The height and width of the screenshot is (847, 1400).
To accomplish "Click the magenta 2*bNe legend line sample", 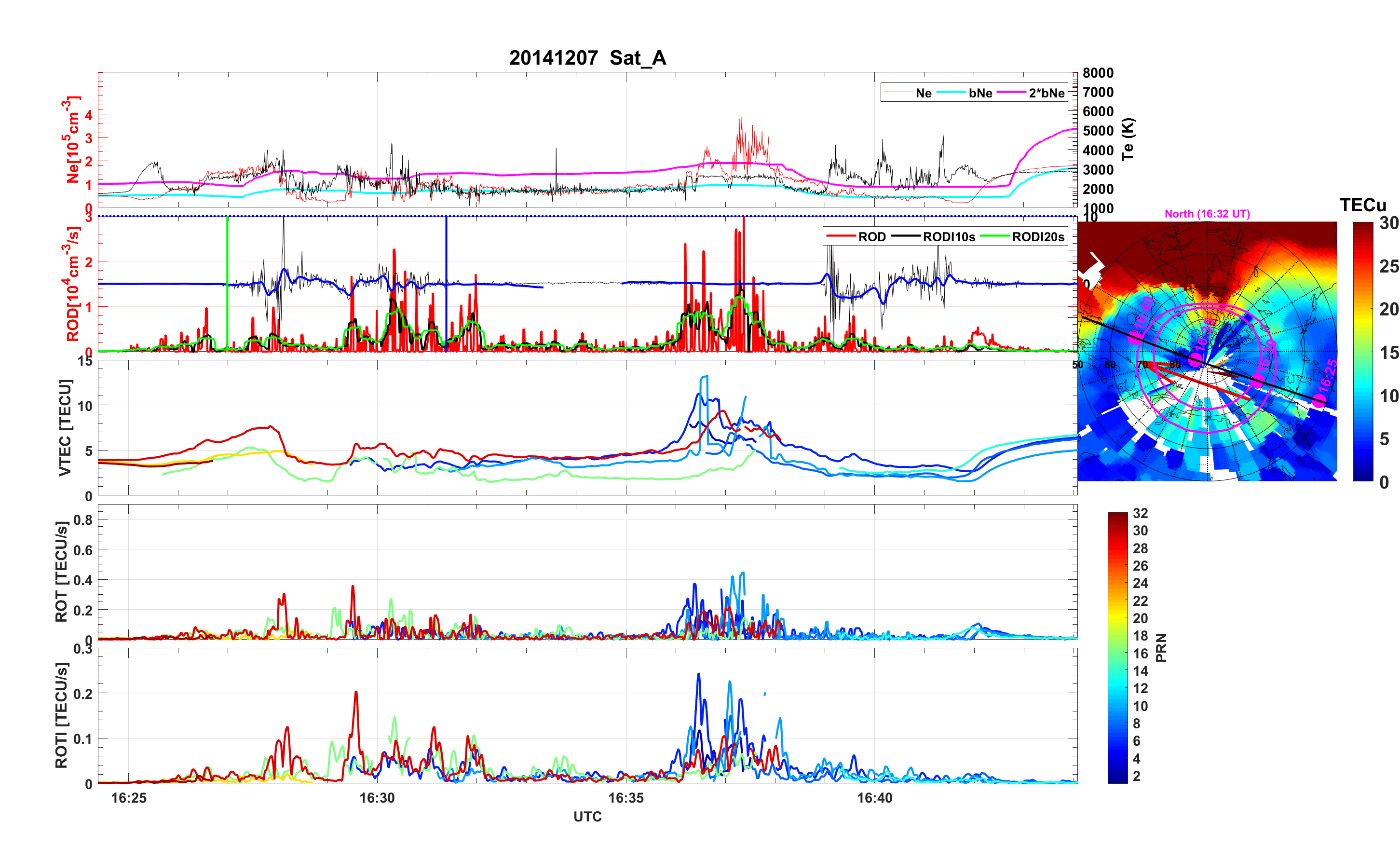I will pos(1011,93).
